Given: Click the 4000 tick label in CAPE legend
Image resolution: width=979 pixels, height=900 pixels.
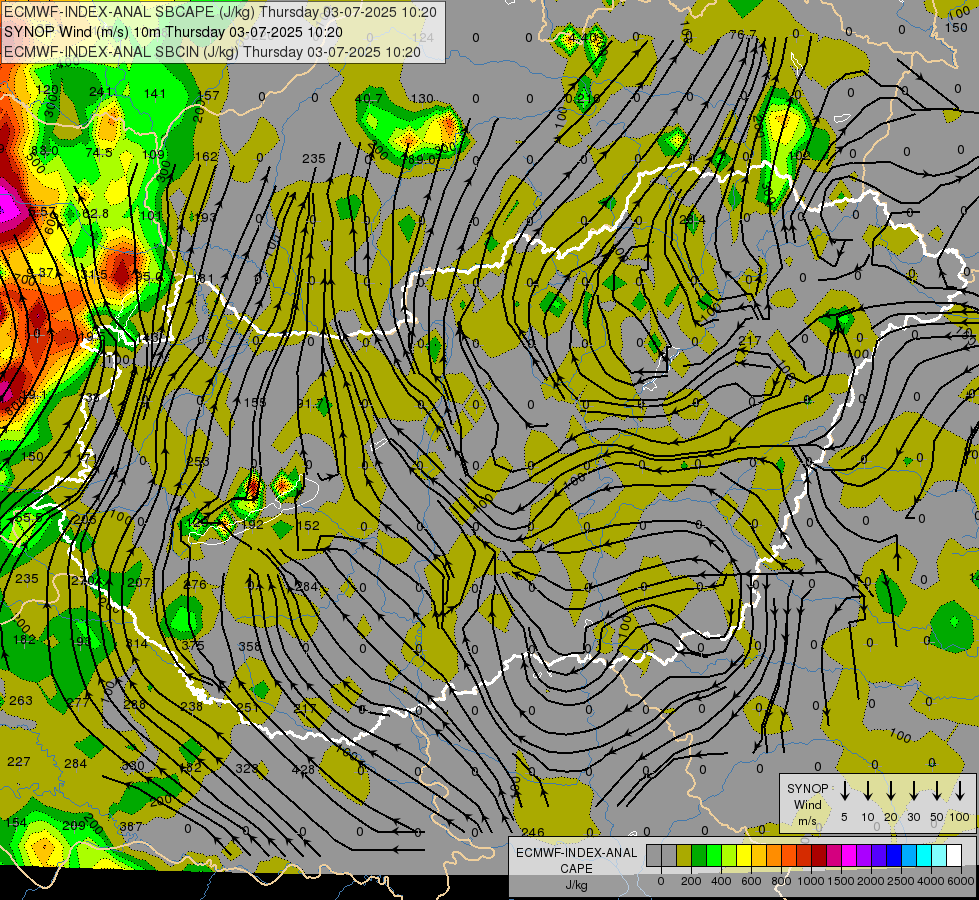Looking at the screenshot, I should click(x=930, y=881).
